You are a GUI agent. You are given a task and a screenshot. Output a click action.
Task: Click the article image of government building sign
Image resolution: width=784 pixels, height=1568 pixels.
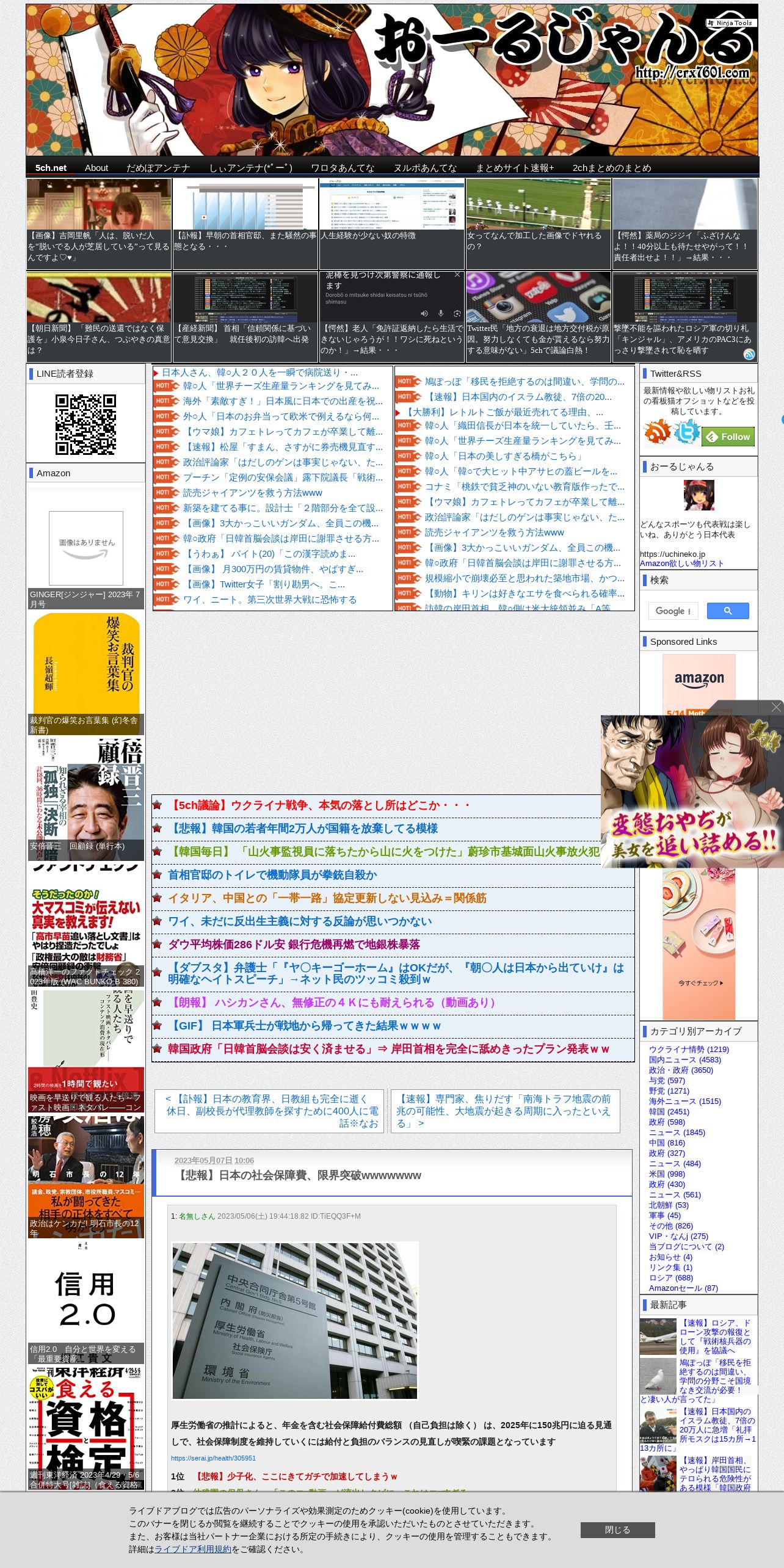295,1320
